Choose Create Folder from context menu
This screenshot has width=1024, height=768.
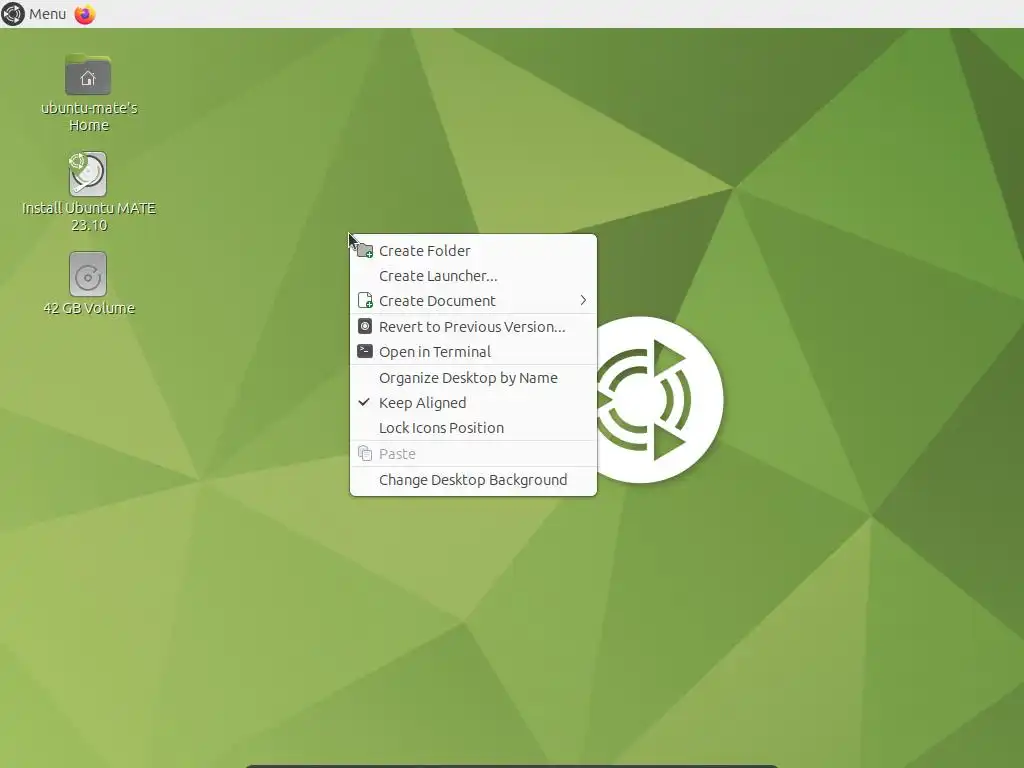(x=473, y=251)
